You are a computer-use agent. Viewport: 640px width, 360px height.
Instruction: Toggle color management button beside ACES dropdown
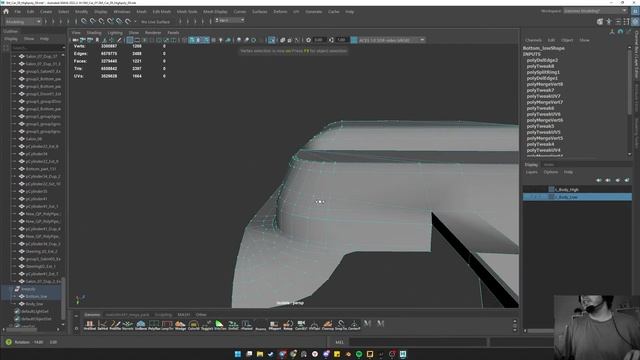(354, 40)
